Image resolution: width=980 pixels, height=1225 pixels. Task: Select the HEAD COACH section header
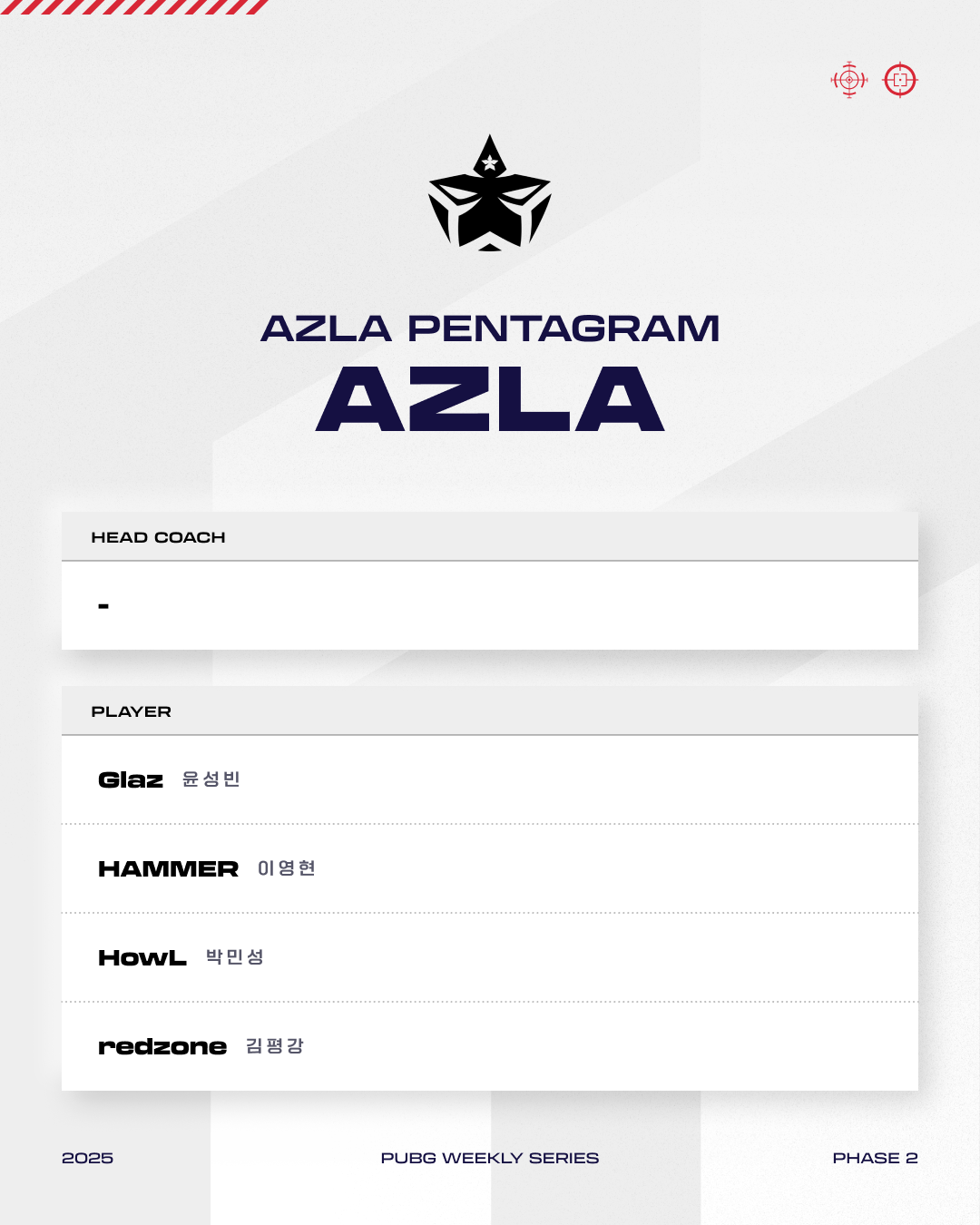159,537
